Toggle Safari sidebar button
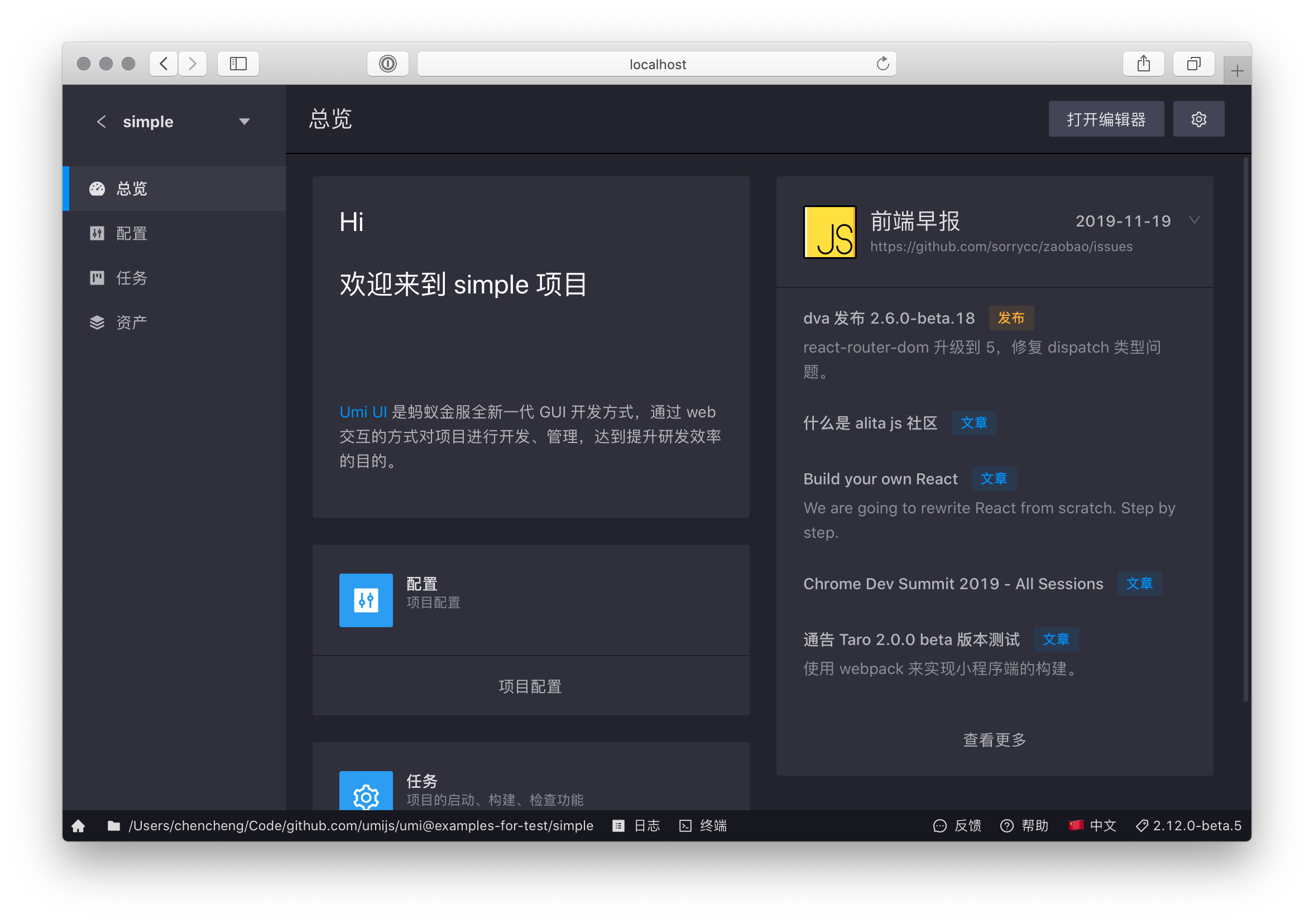This screenshot has height=924, width=1314. point(238,64)
